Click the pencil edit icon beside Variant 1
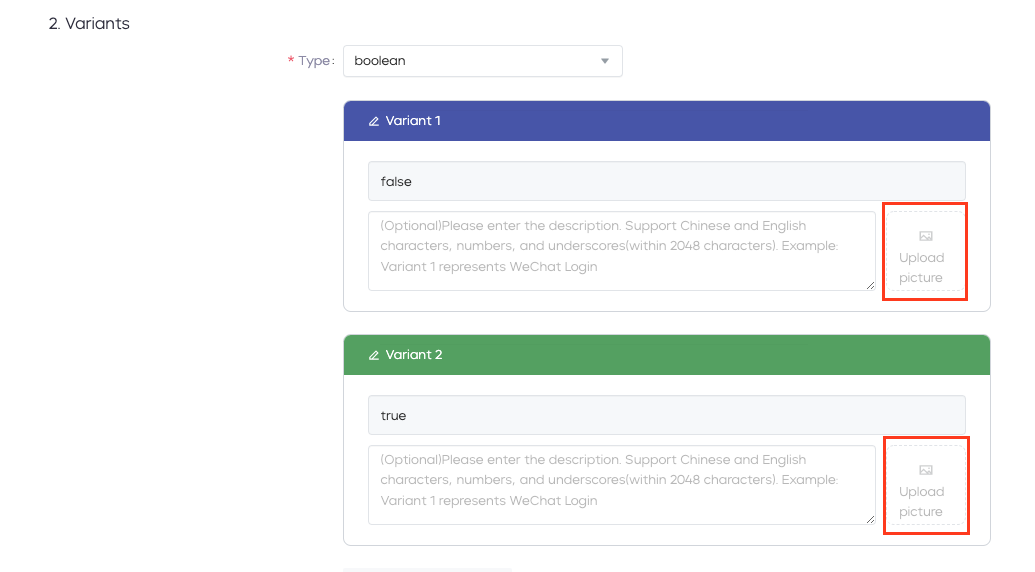 click(374, 121)
